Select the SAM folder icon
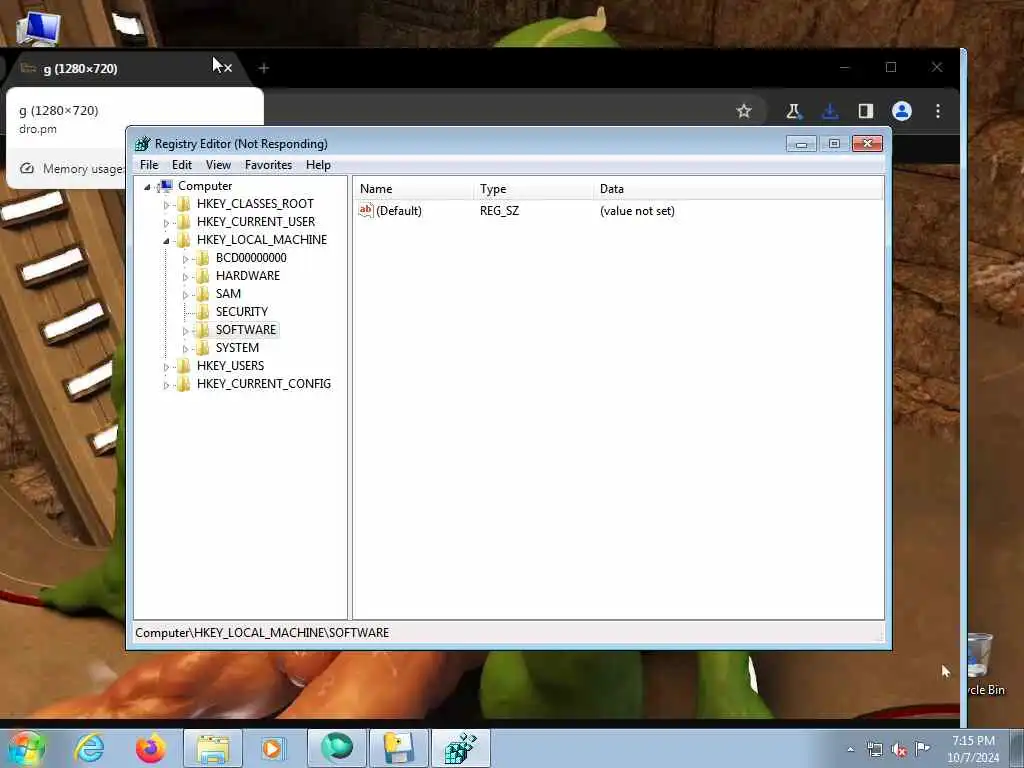 coord(203,294)
